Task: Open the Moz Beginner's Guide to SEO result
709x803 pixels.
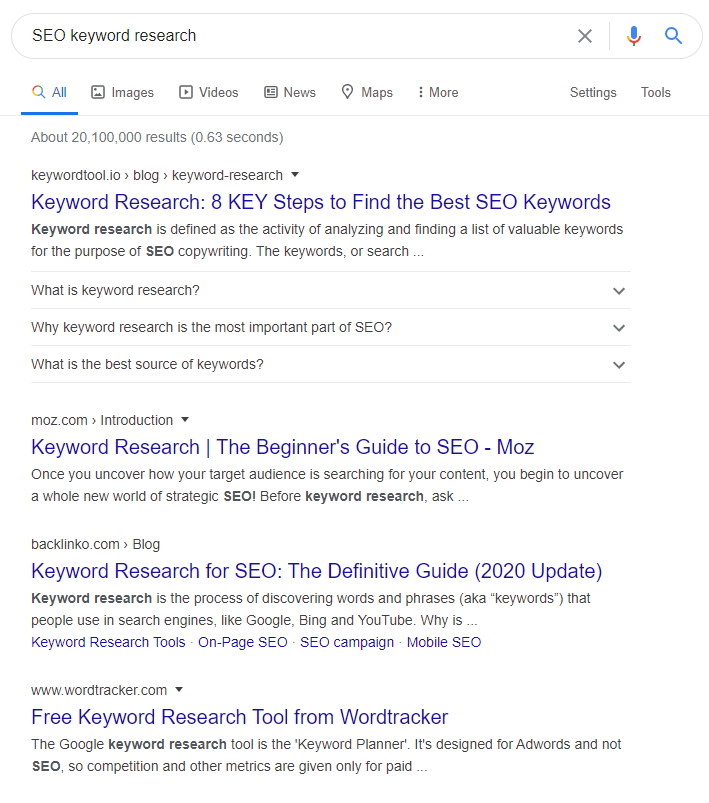Action: coord(283,447)
